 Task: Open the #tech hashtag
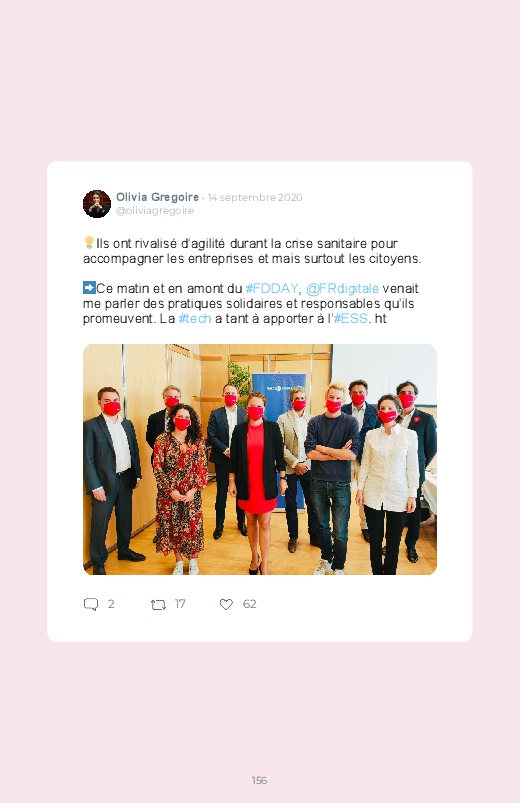(x=195, y=319)
